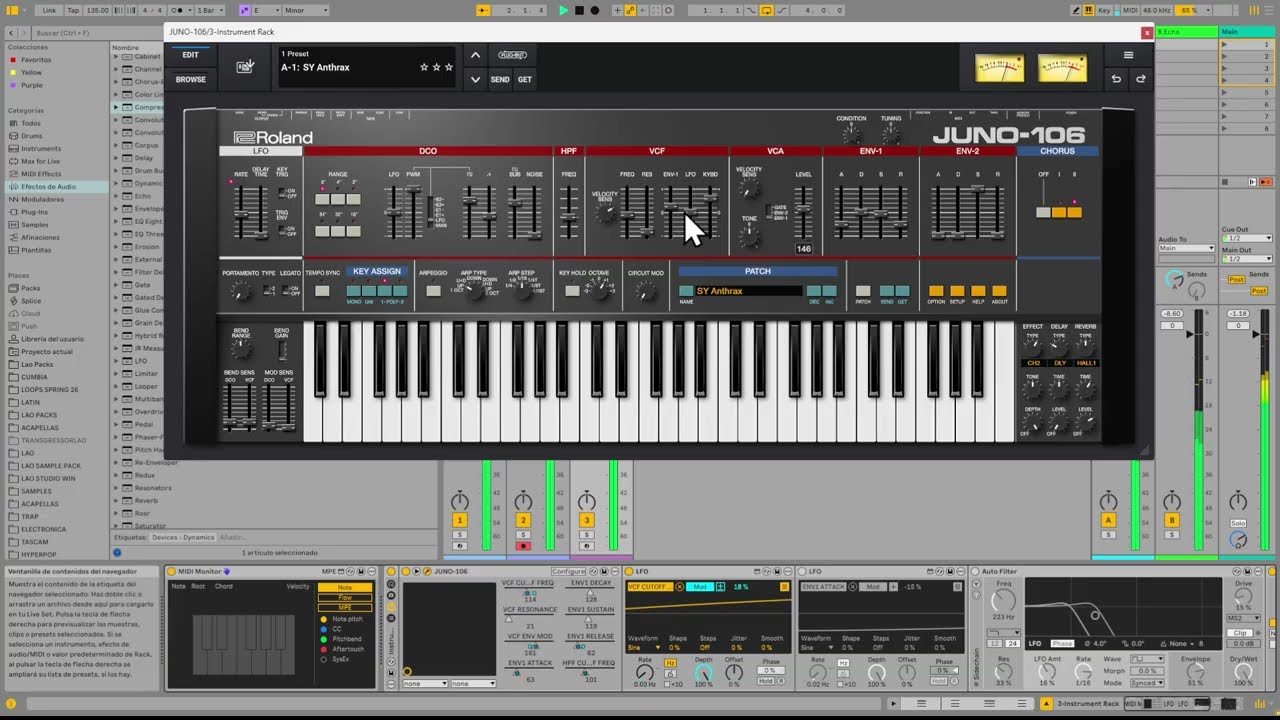This screenshot has height=720, width=1280.
Task: Open the Instruments category
Action: click(41, 148)
